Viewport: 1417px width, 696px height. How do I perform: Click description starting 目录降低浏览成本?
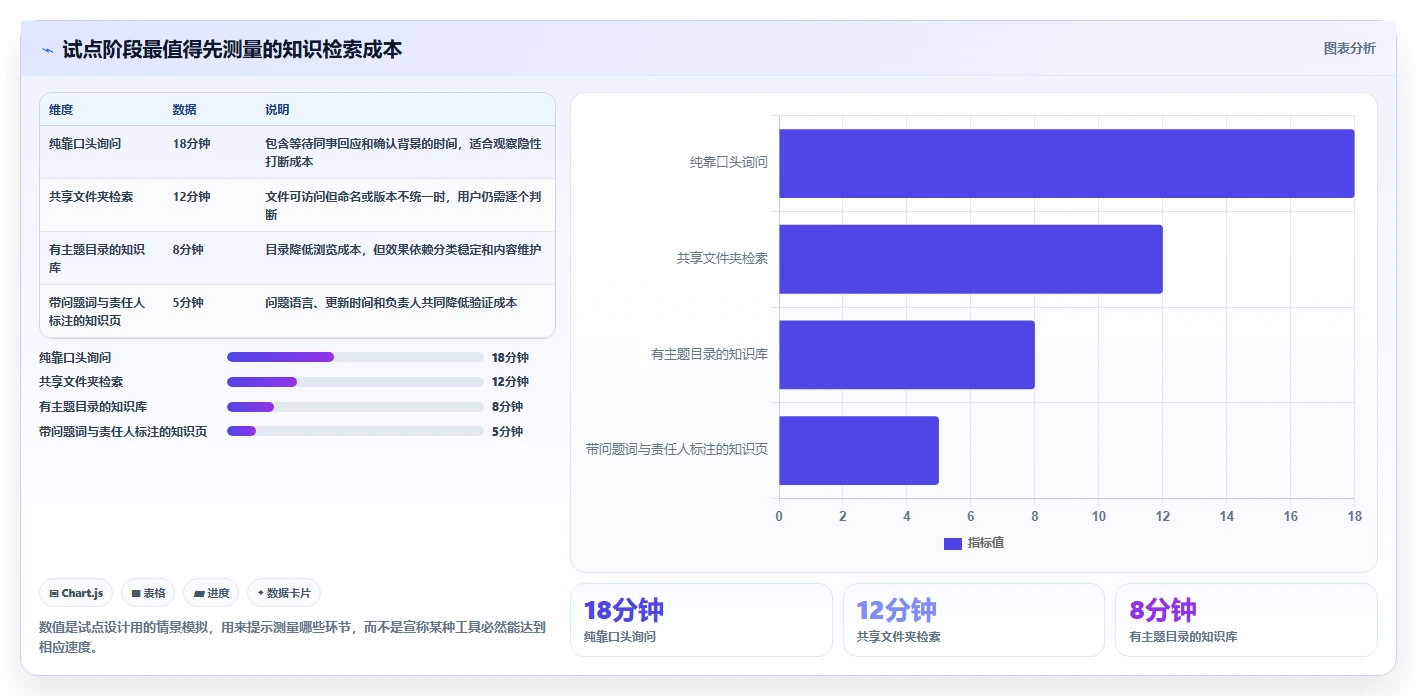click(403, 249)
